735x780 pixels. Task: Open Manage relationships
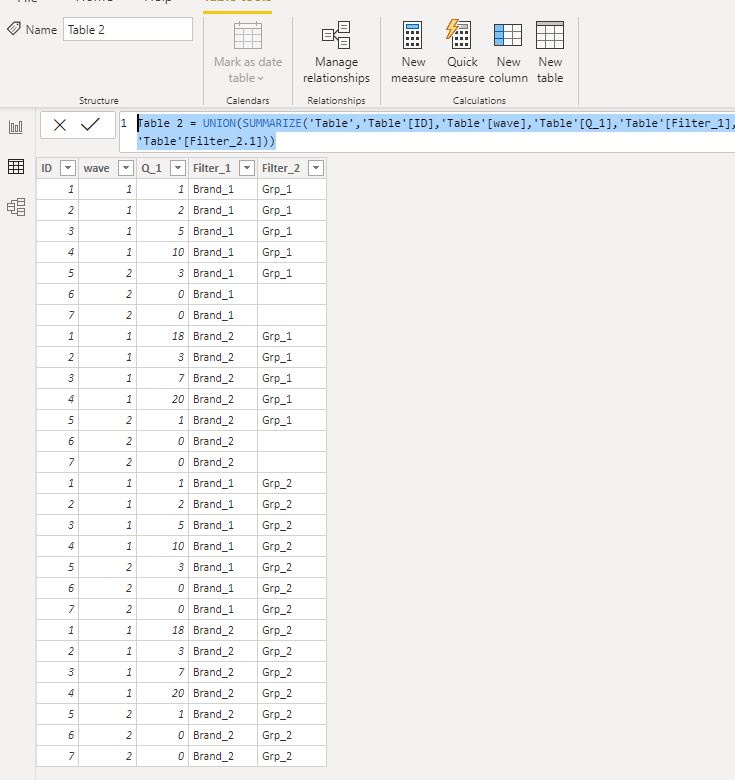[x=336, y=52]
